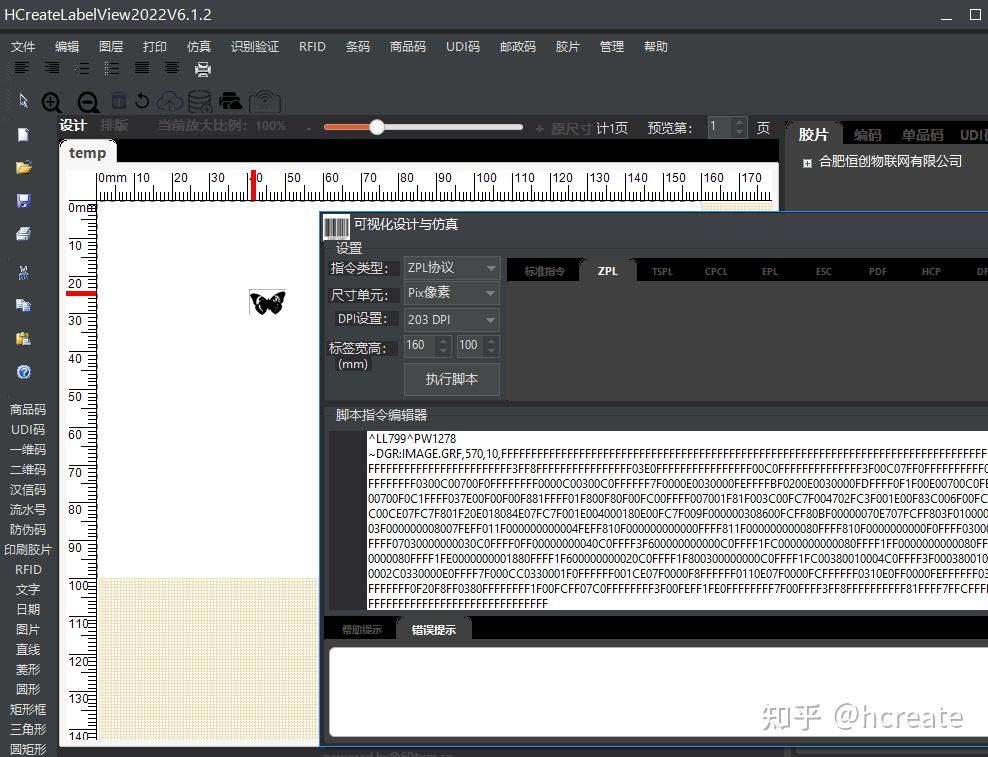988x757 pixels.
Task: Click the trash delete icon
Action: click(x=118, y=100)
